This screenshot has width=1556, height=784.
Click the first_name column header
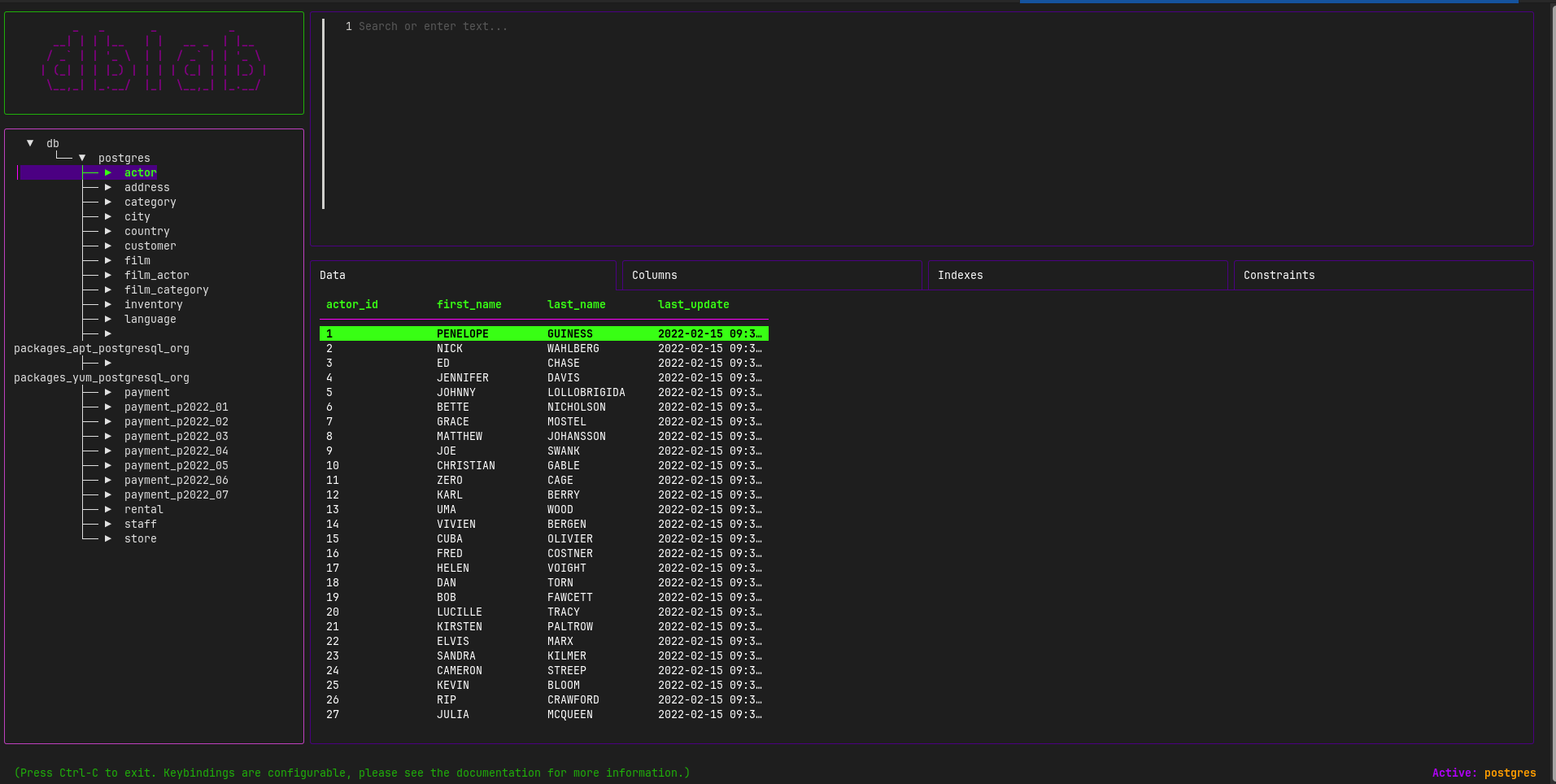(469, 304)
